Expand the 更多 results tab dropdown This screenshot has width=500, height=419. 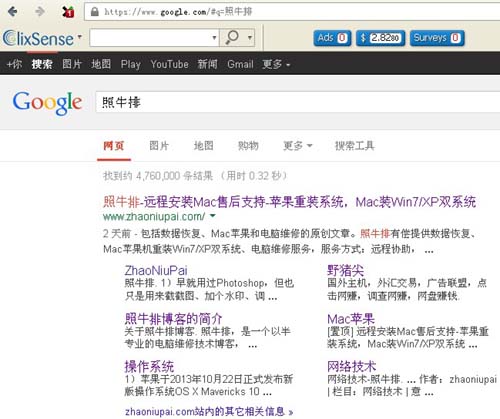297,146
